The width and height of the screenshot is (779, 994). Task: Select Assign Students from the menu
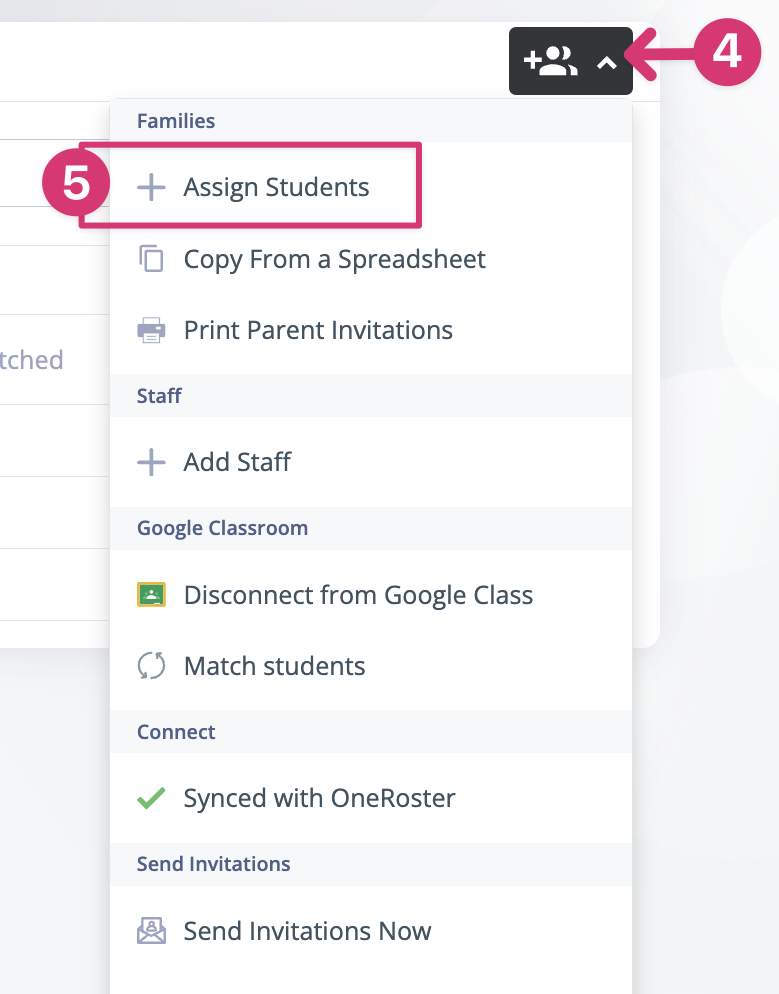point(276,186)
